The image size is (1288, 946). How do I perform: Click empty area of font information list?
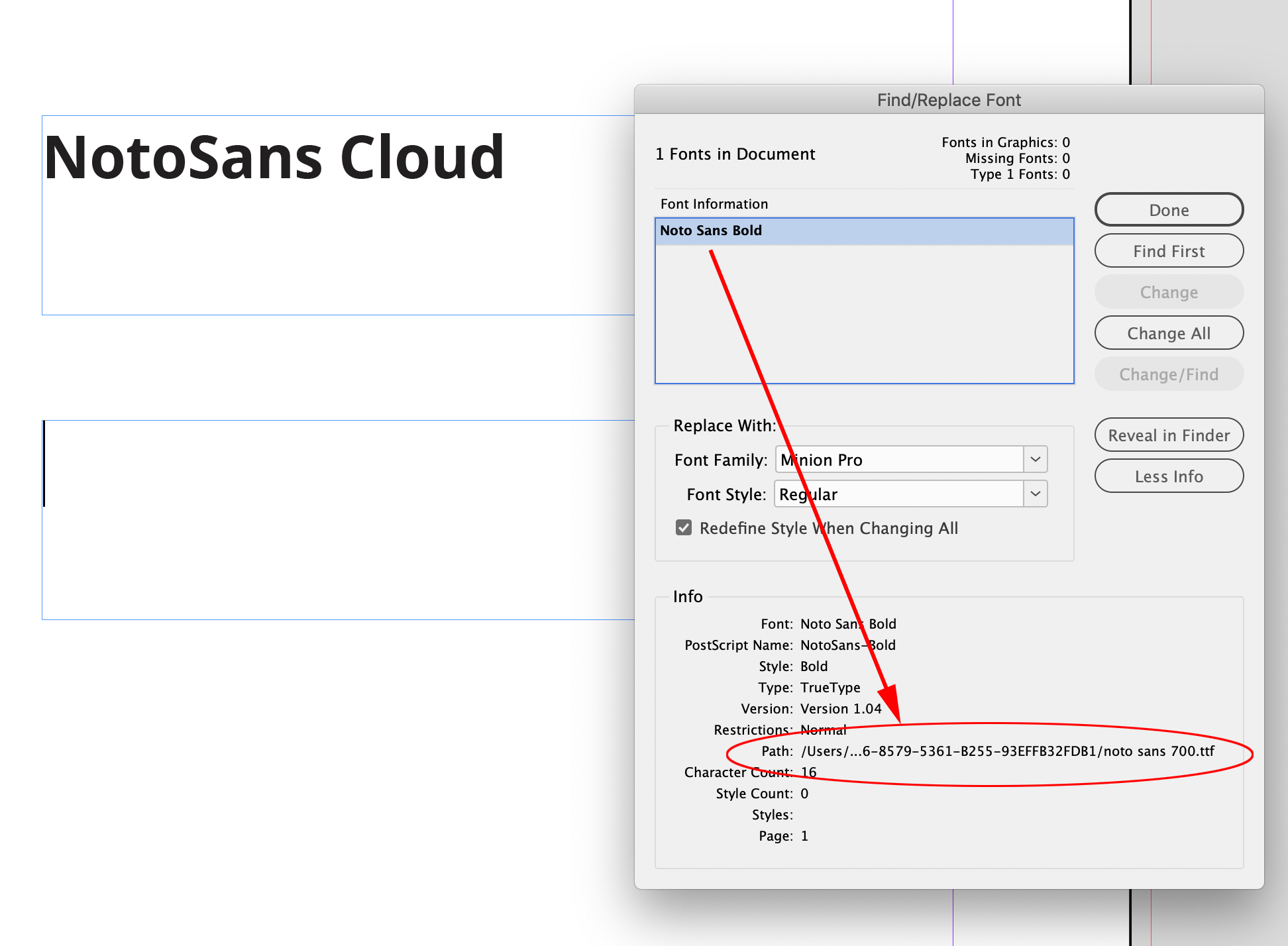click(928, 318)
